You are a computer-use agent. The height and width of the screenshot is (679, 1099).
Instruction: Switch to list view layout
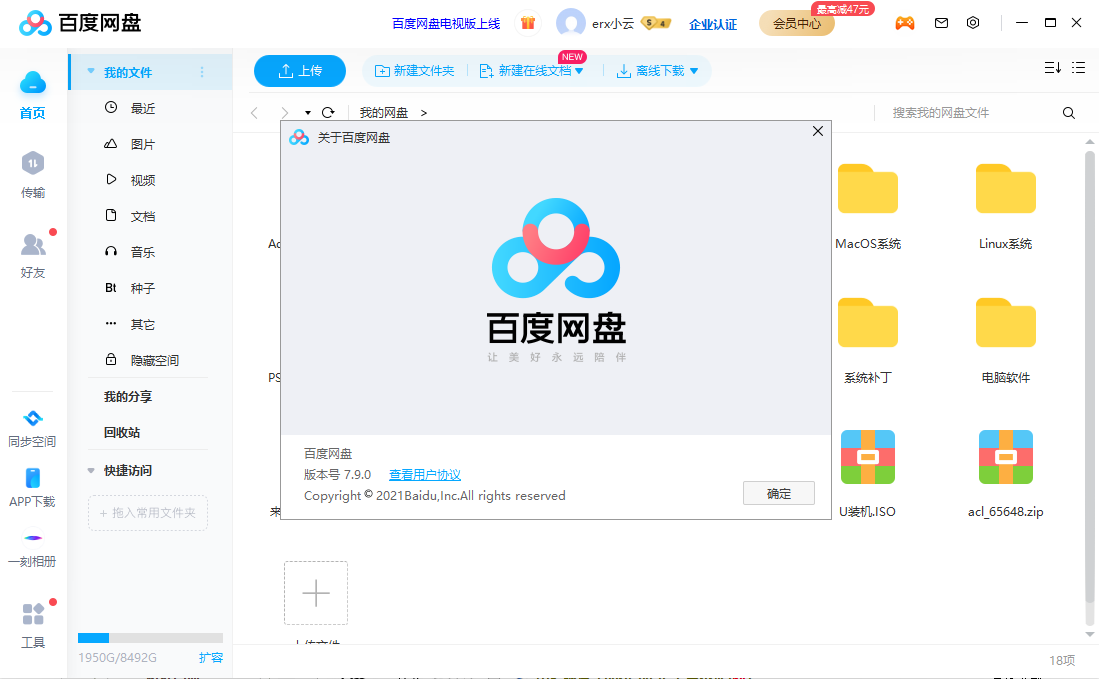click(1078, 68)
